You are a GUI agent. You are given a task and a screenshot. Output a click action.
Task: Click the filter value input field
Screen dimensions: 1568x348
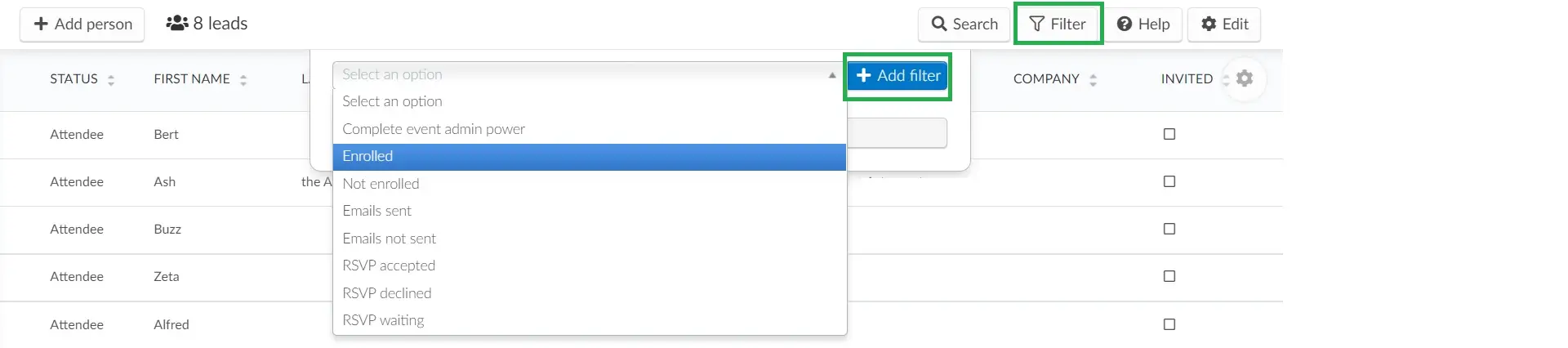pyautogui.click(x=897, y=133)
